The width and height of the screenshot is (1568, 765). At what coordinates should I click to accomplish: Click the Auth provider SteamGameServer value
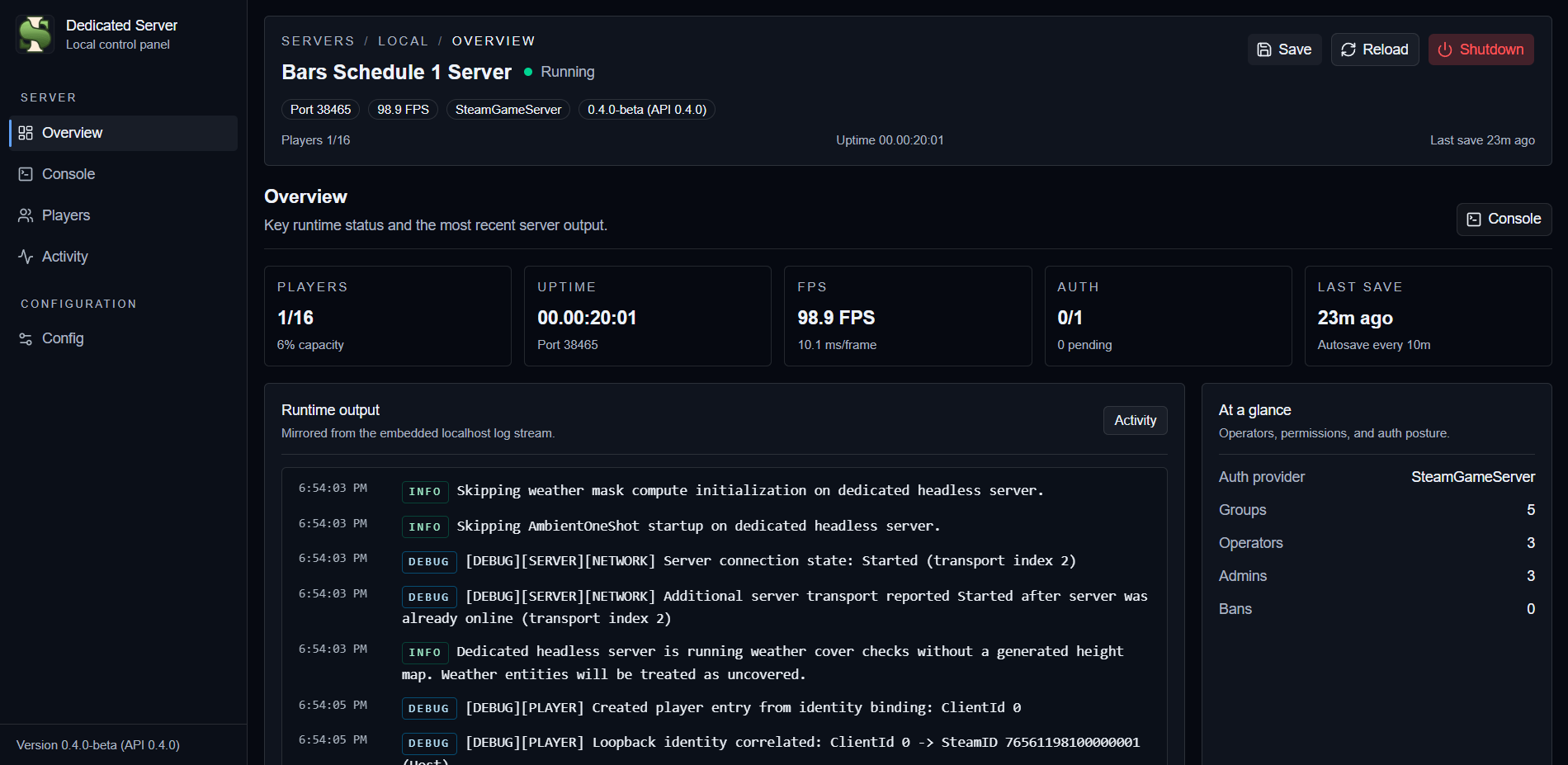pos(1473,477)
